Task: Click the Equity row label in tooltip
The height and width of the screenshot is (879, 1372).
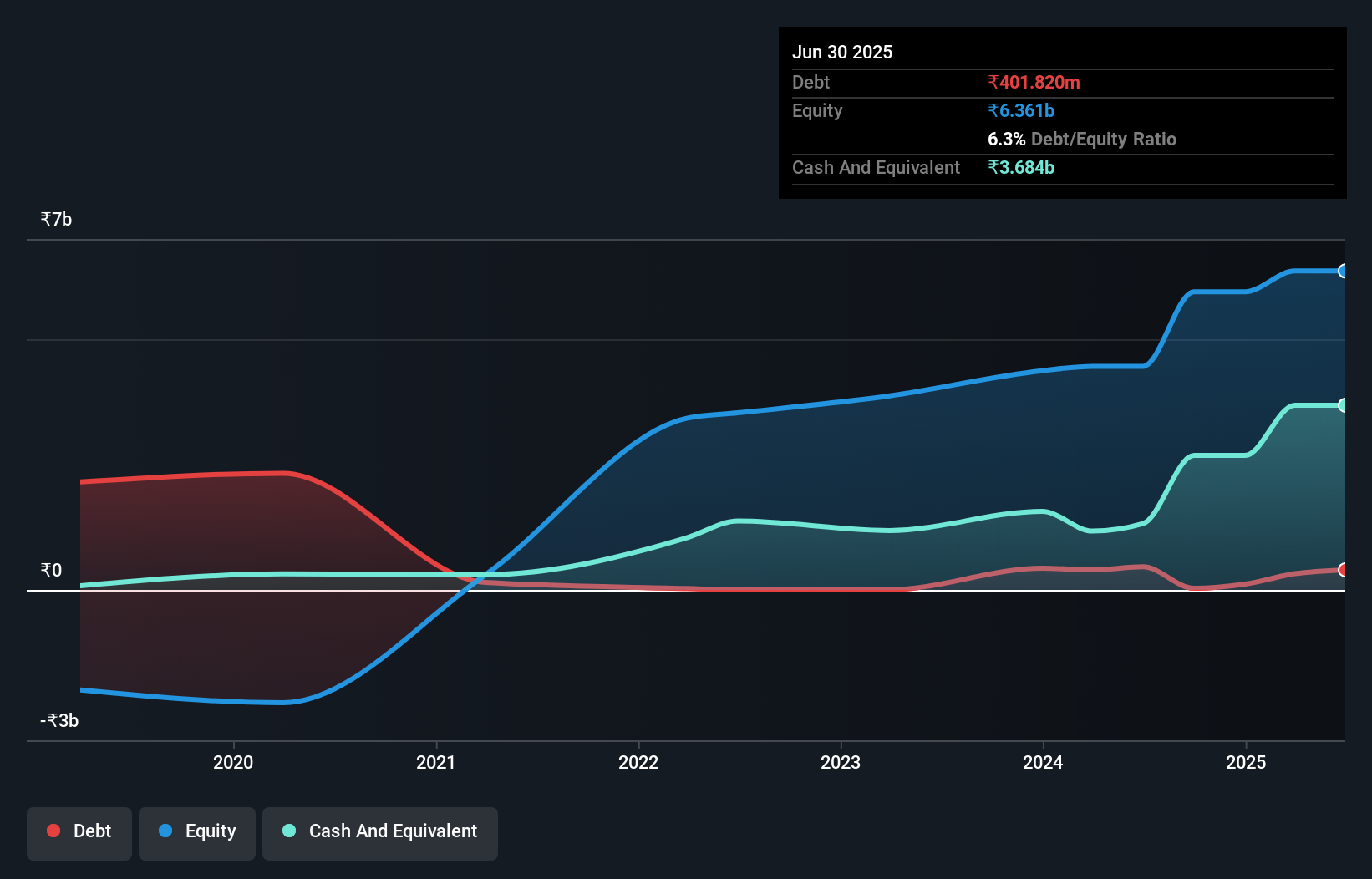Action: pos(817,111)
